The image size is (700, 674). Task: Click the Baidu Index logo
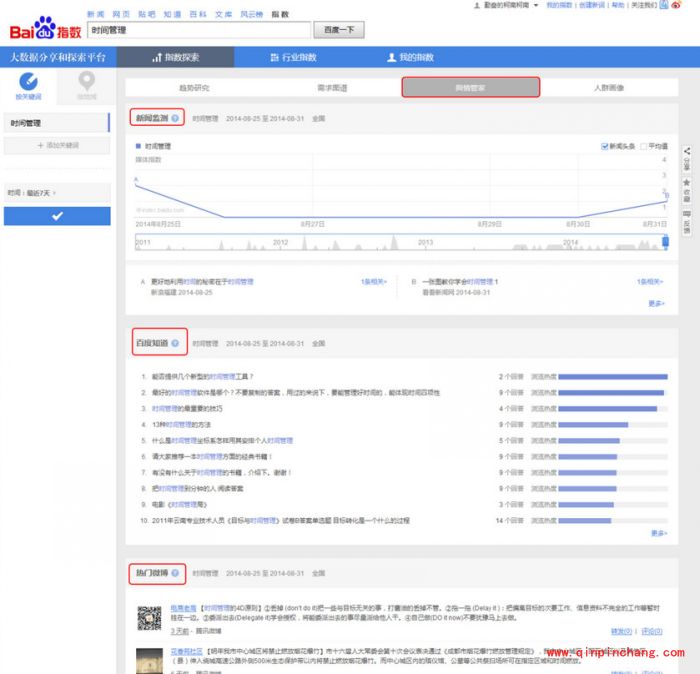(x=45, y=26)
